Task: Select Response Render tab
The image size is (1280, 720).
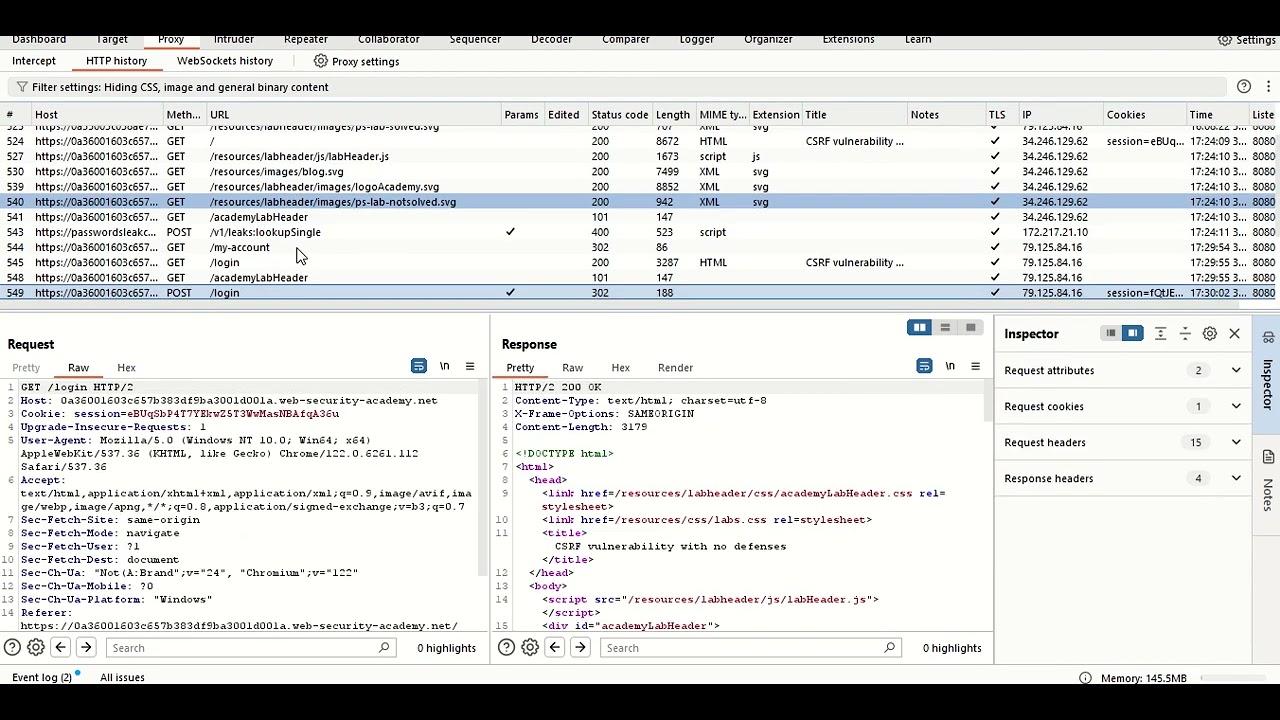Action: (675, 368)
